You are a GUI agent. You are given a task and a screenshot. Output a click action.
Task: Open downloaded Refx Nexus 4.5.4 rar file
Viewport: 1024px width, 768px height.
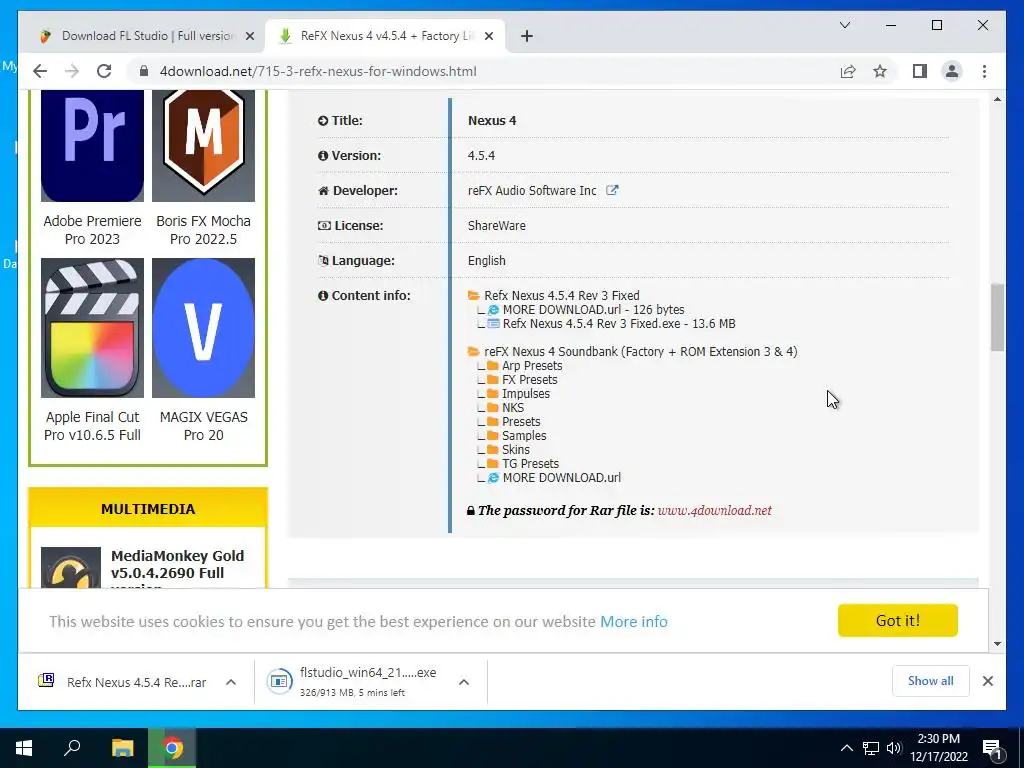pos(122,682)
